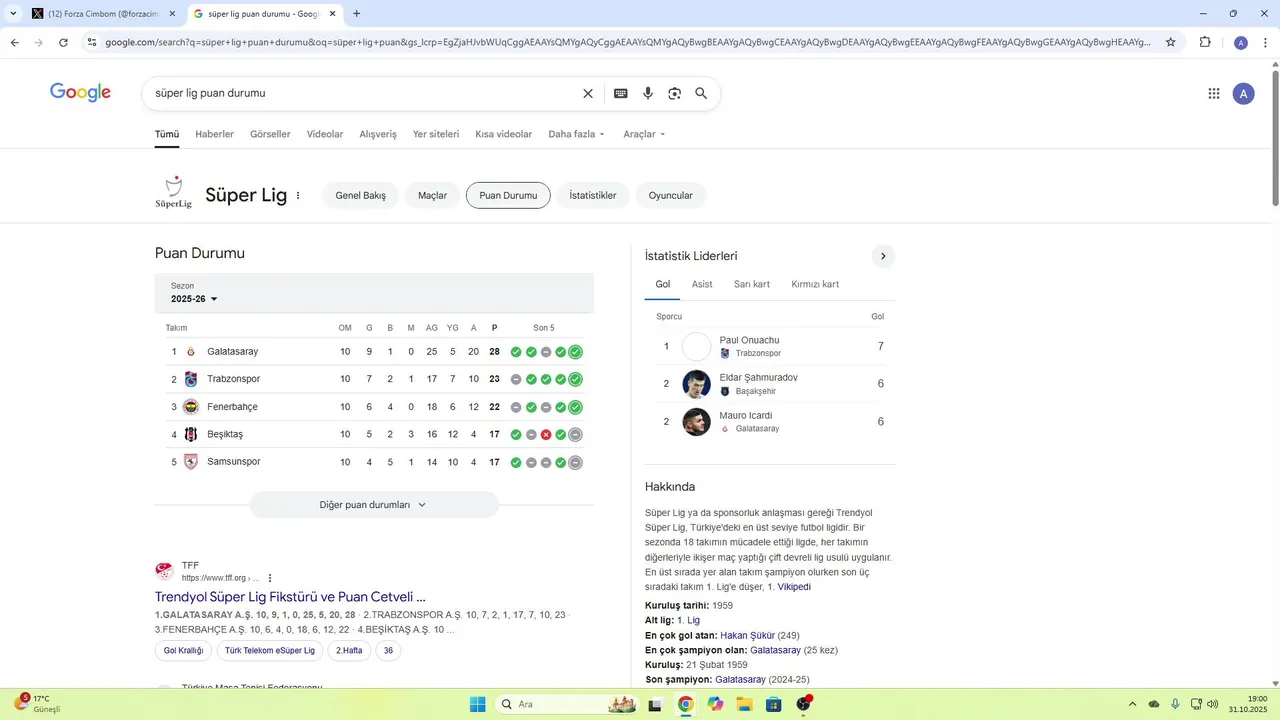Screen dimensions: 1280x720
Task: Switch to the Görseller tab
Action: (270, 134)
